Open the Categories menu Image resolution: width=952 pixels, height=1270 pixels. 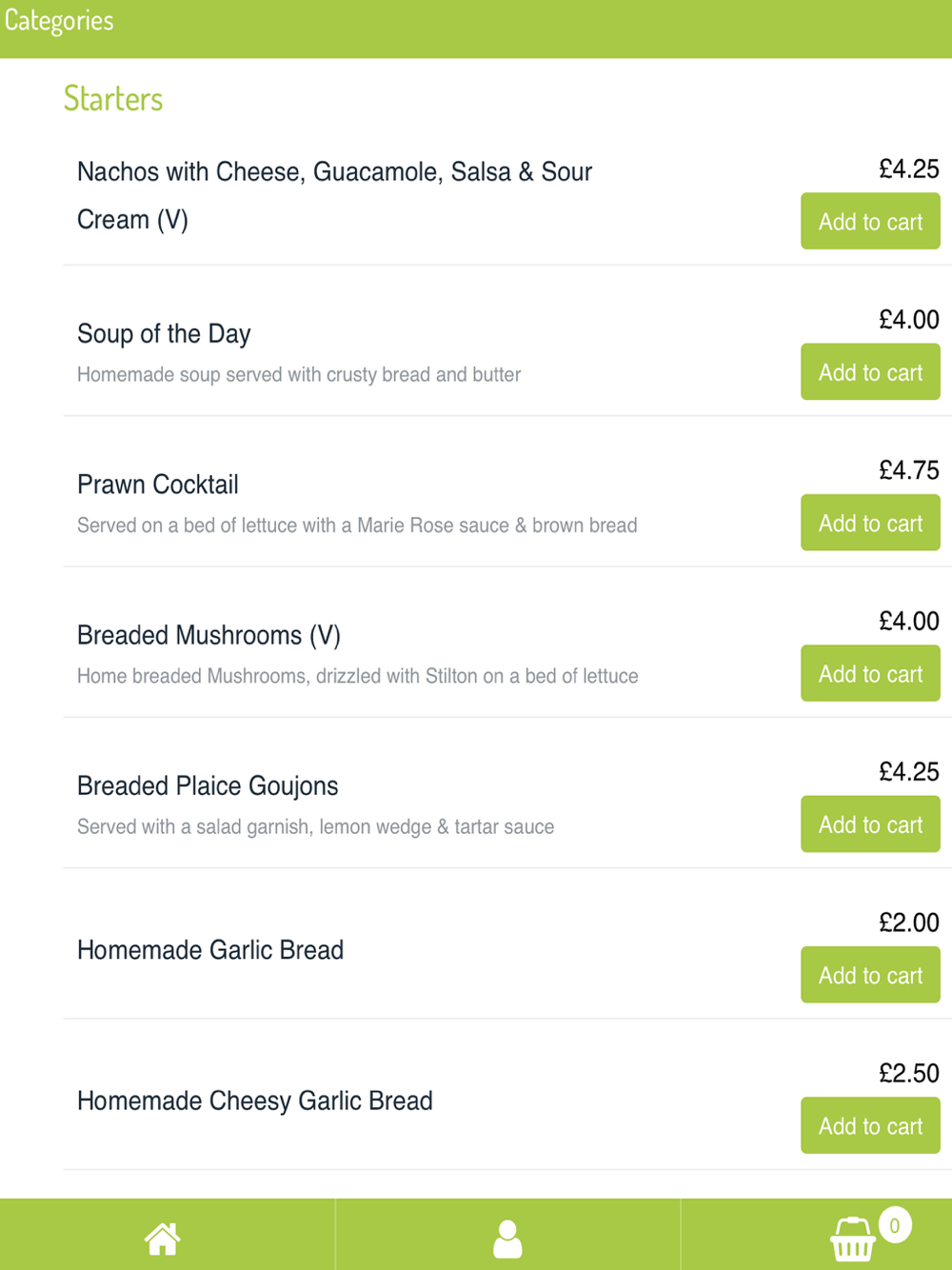point(59,21)
